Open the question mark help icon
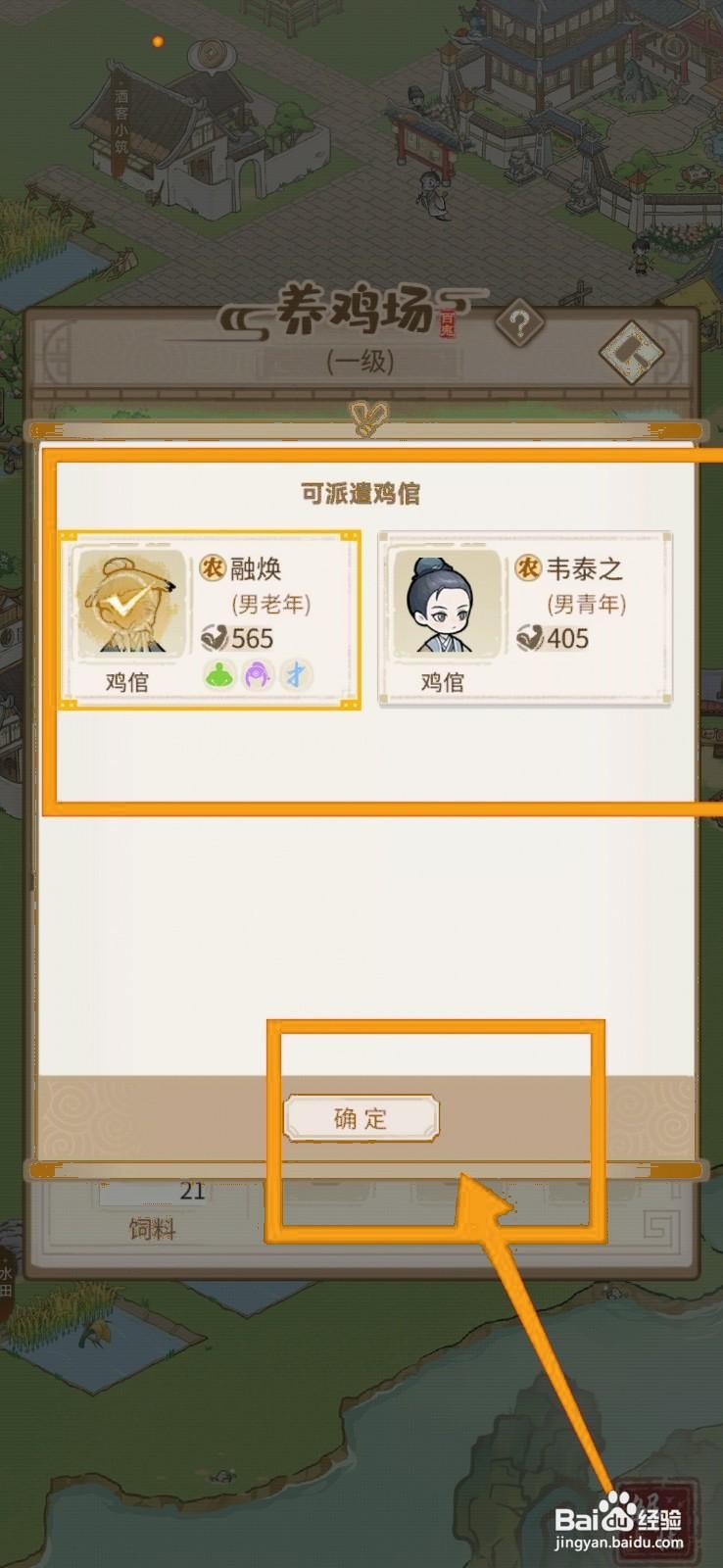Screen dimensions: 723x1568 [519, 322]
